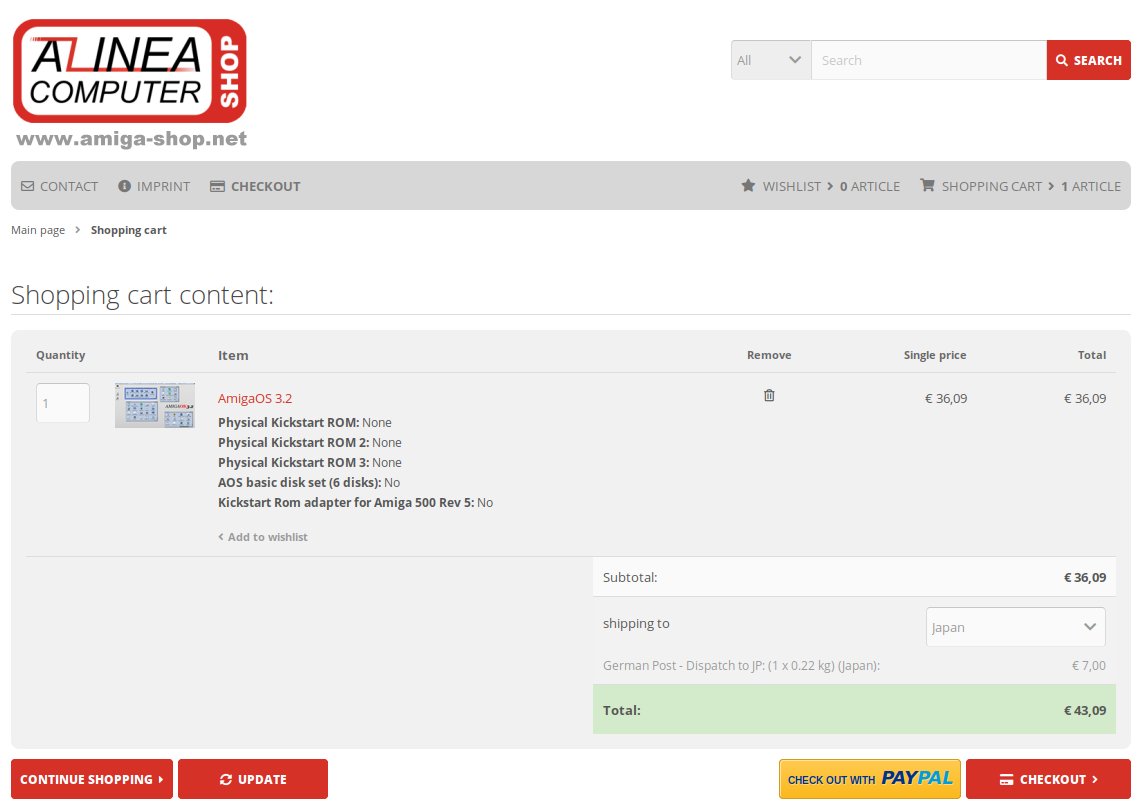1148x803 pixels.
Task: Click the 'Shopping cart content:' heading
Action: point(142,295)
